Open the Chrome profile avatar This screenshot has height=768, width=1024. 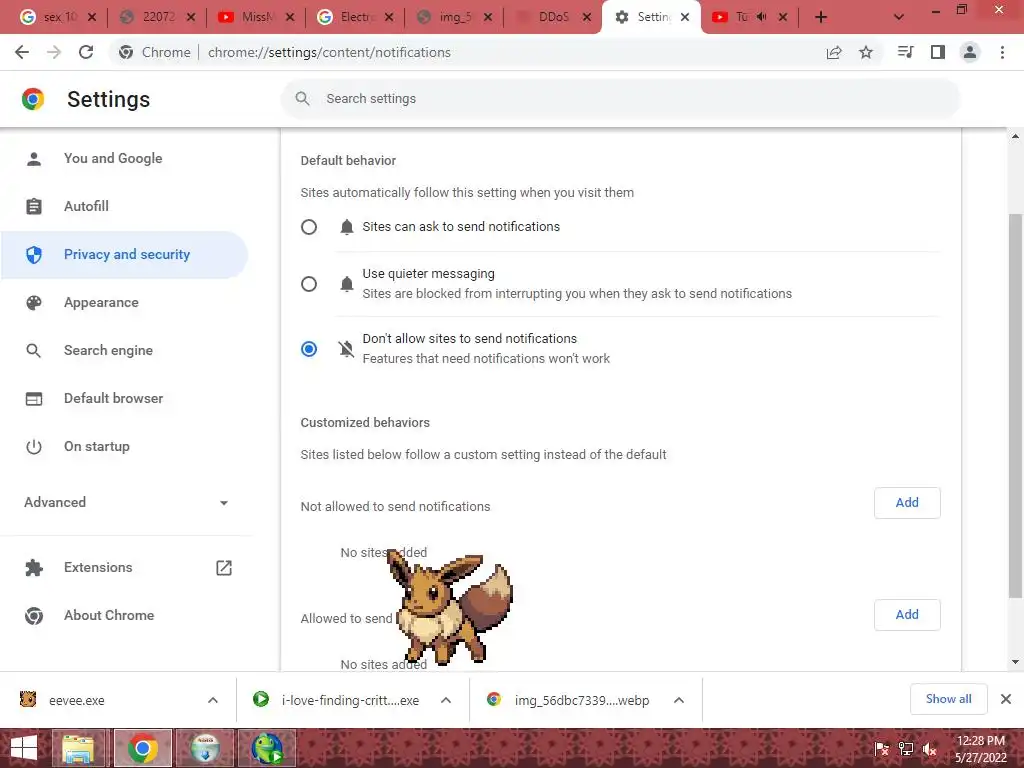click(x=970, y=52)
